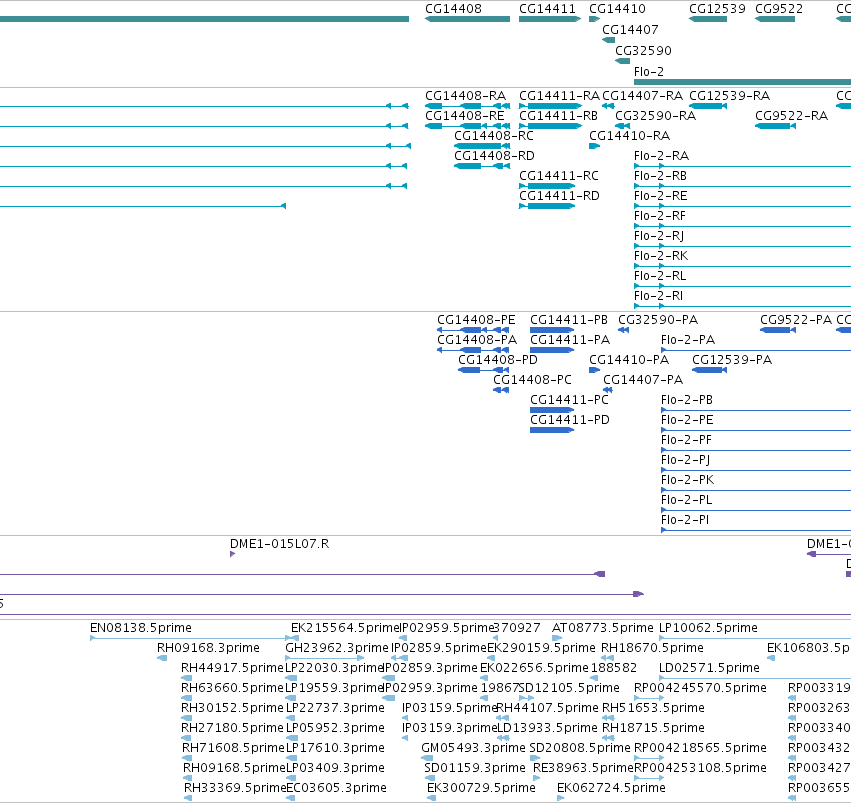
Task: Click the CG14408-PA protein label
Action: (477, 340)
